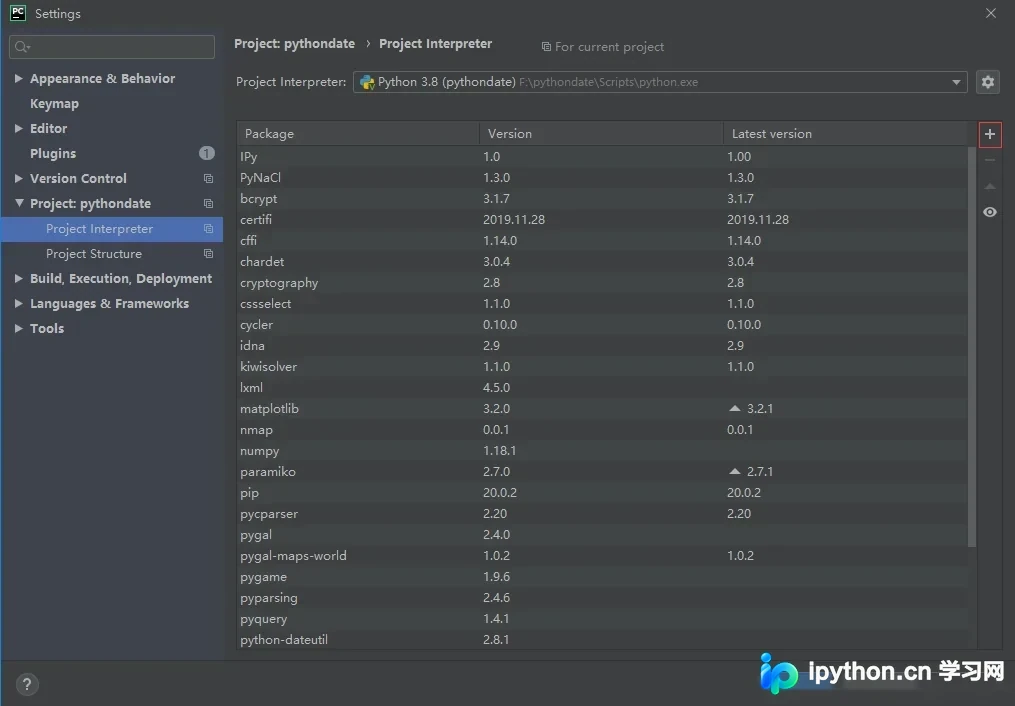Click the PyCharm logo in title bar
This screenshot has height=706, width=1015.
pyautogui.click(x=17, y=13)
